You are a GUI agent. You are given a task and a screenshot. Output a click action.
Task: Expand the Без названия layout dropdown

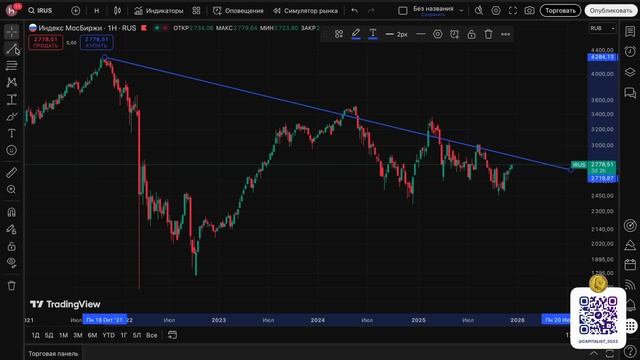pos(462,11)
